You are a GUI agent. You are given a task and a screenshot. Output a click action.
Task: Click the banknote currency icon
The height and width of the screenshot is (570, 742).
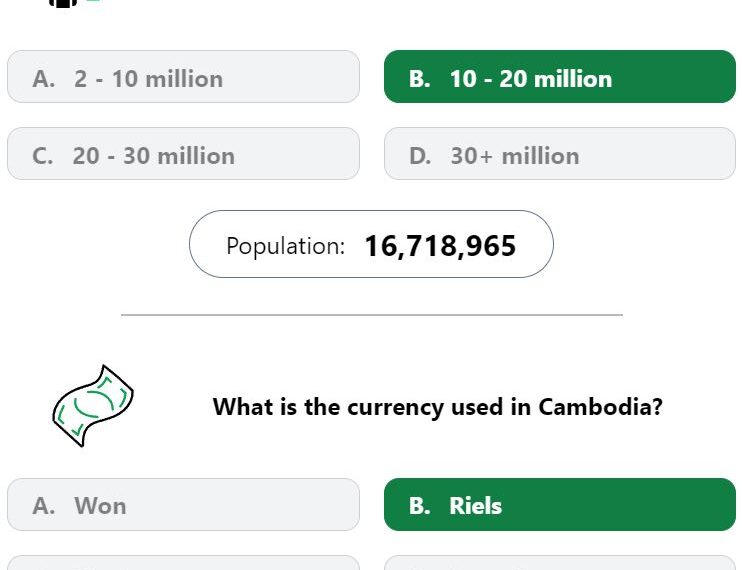(x=93, y=406)
